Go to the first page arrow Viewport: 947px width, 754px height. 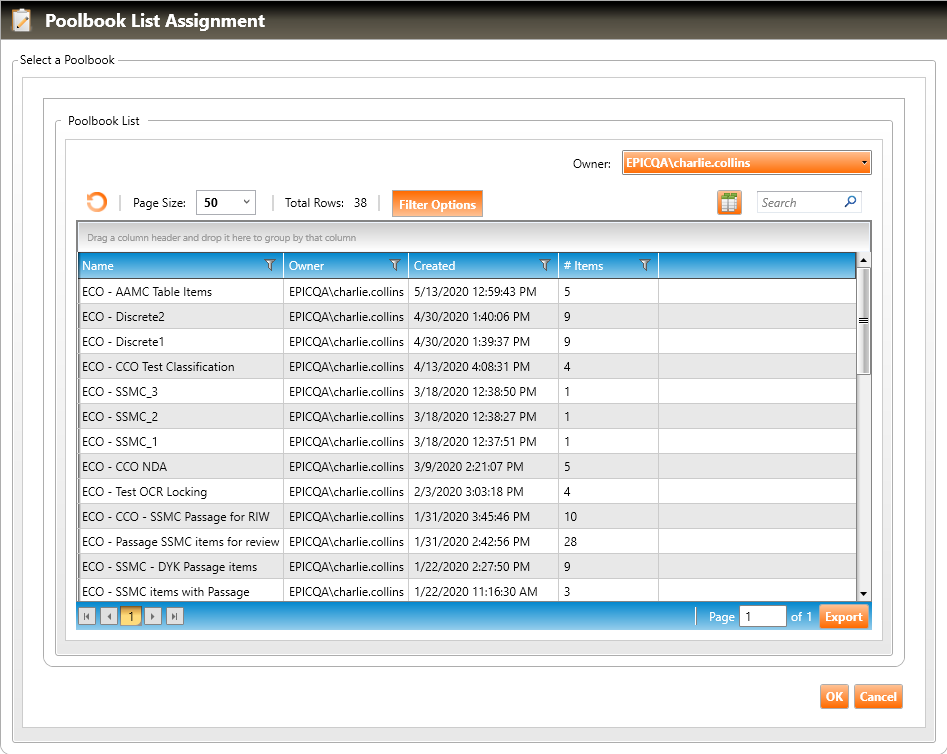[x=87, y=617]
